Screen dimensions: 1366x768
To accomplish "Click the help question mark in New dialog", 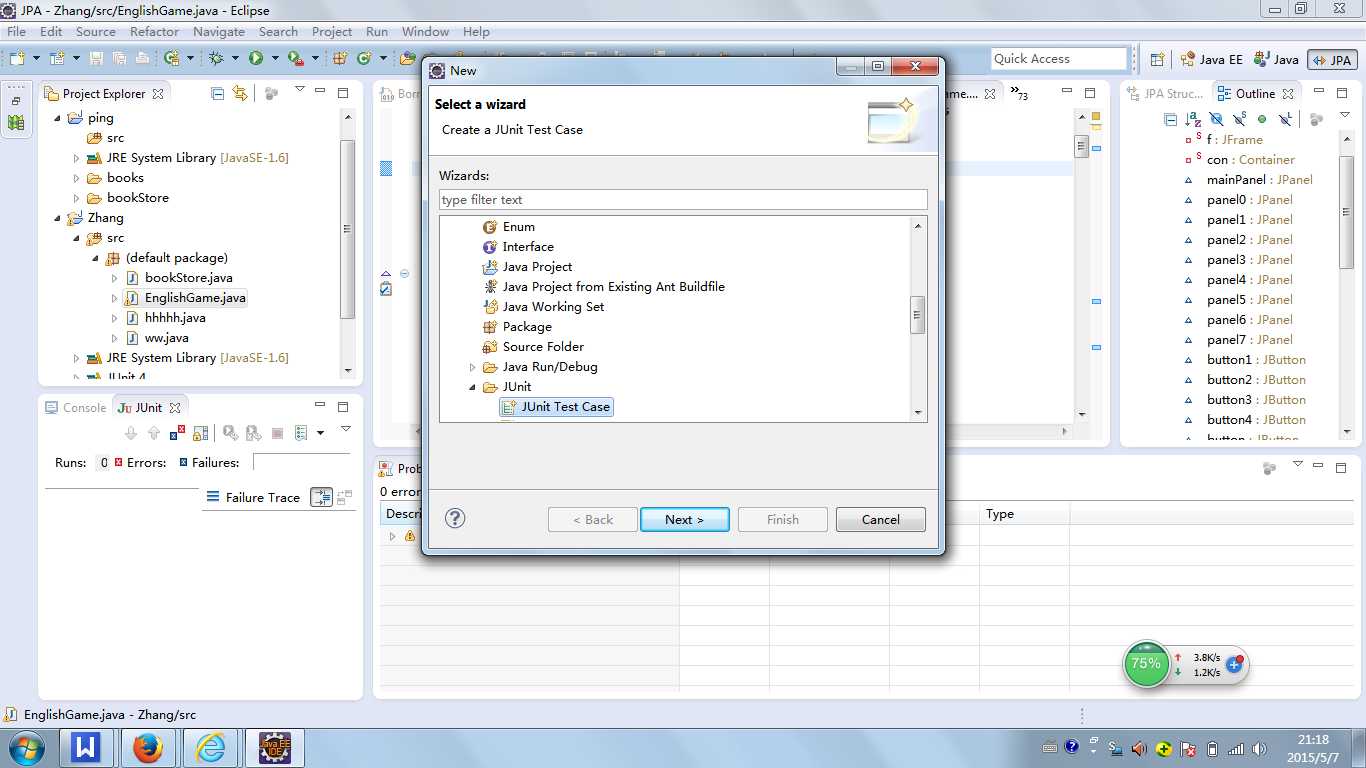I will click(x=455, y=518).
